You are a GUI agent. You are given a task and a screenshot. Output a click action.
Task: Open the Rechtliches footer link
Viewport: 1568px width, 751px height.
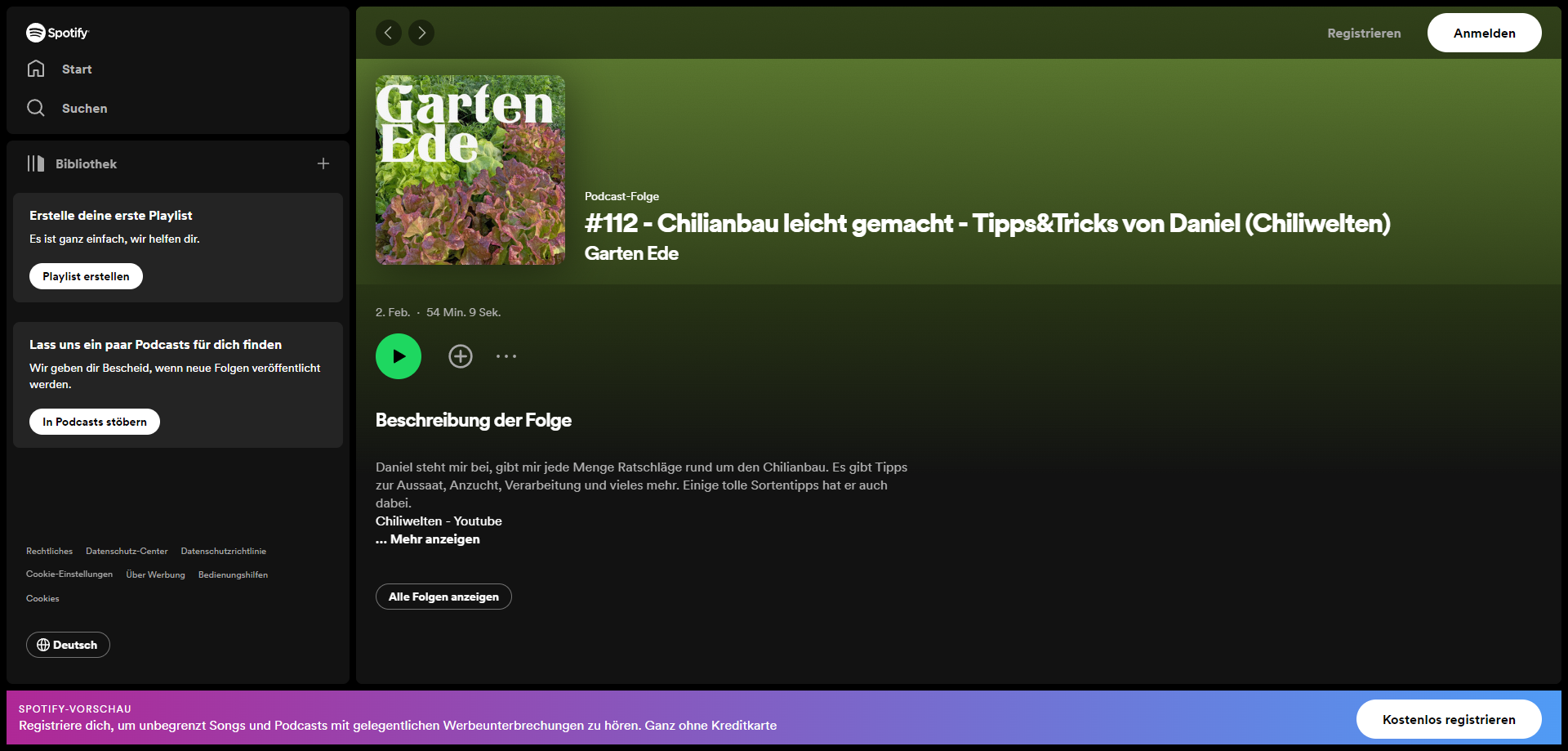49,552
